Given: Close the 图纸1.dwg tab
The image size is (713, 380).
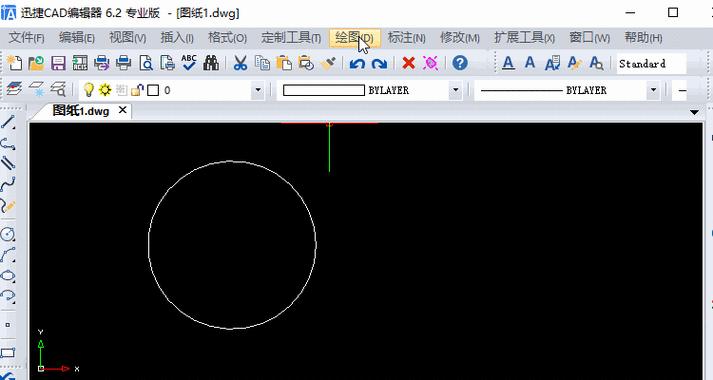Looking at the screenshot, I should click(x=122, y=110).
